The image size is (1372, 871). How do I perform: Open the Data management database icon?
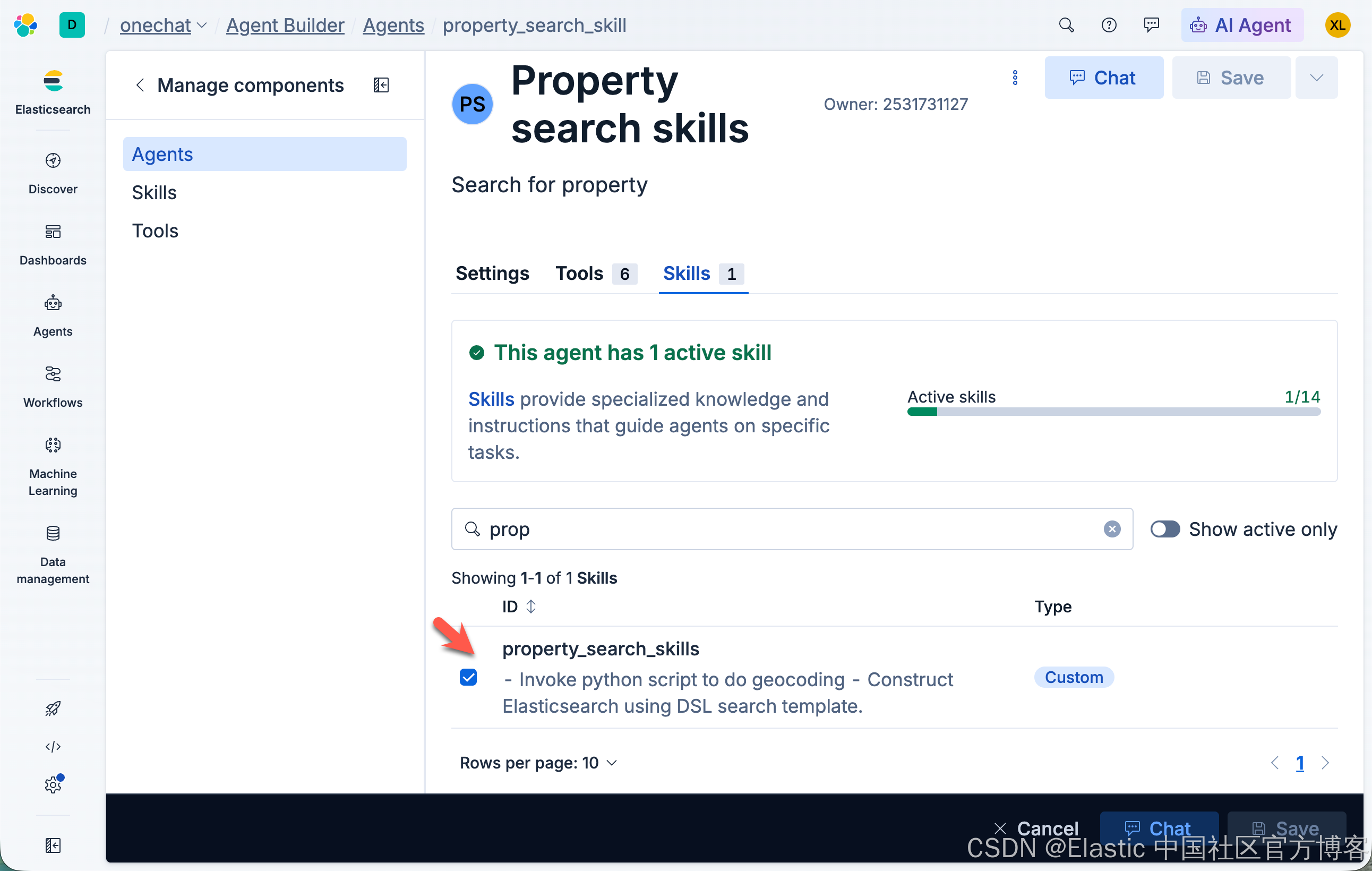(53, 534)
